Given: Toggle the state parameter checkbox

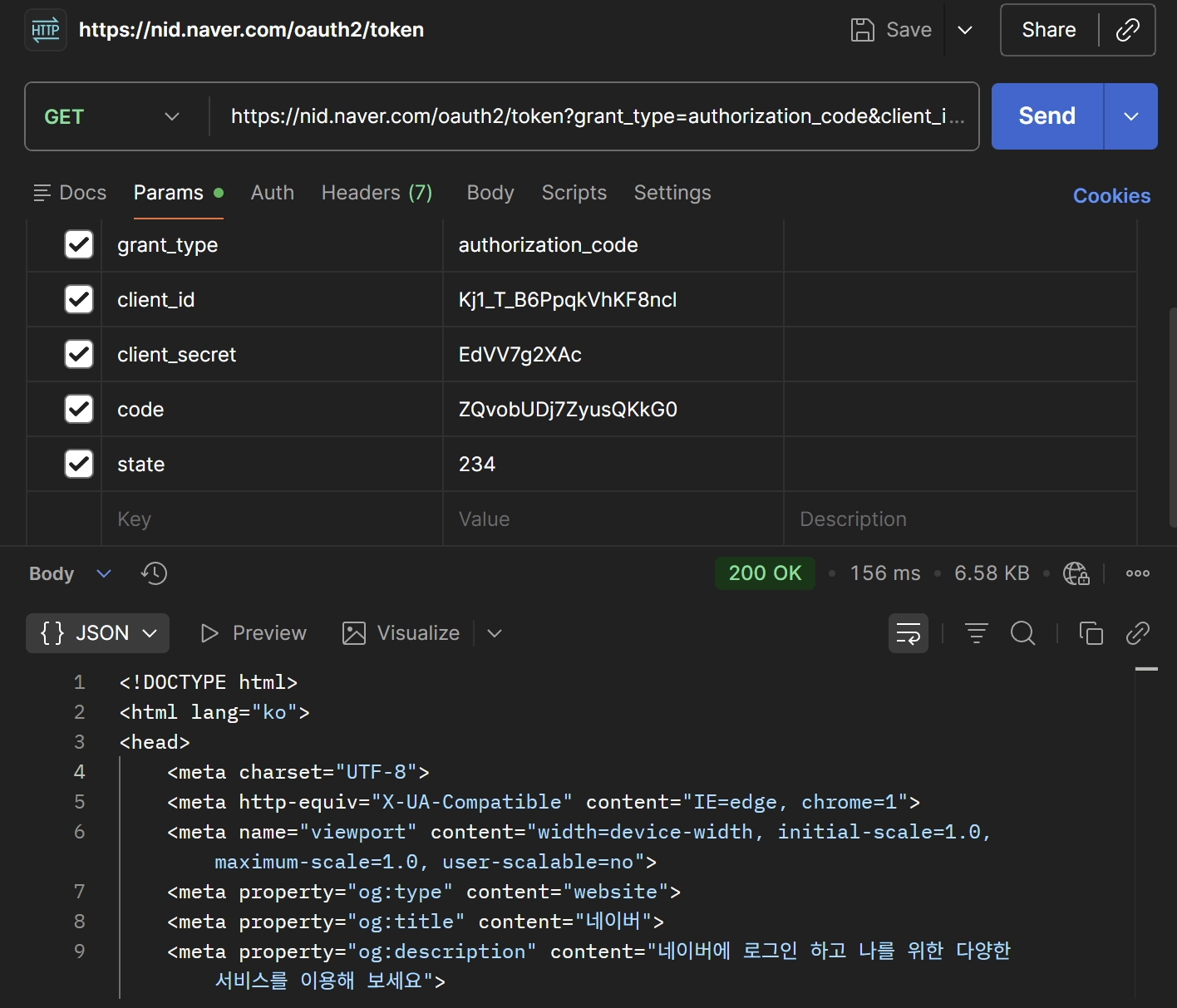Looking at the screenshot, I should 79,464.
